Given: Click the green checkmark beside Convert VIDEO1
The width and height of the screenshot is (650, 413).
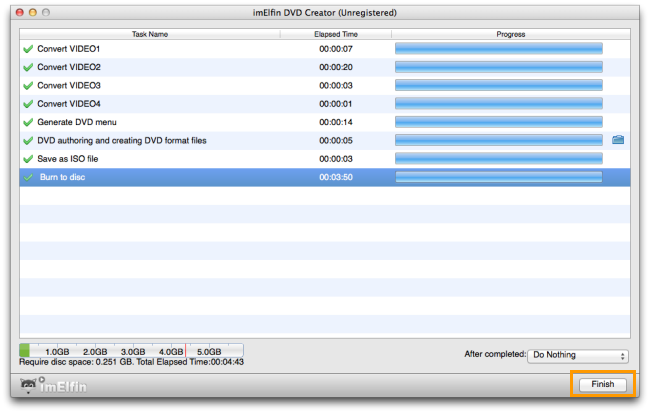Looking at the screenshot, I should [28, 49].
